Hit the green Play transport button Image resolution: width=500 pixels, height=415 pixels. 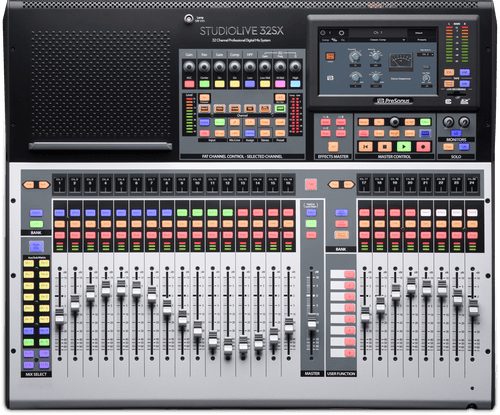click(x=404, y=146)
